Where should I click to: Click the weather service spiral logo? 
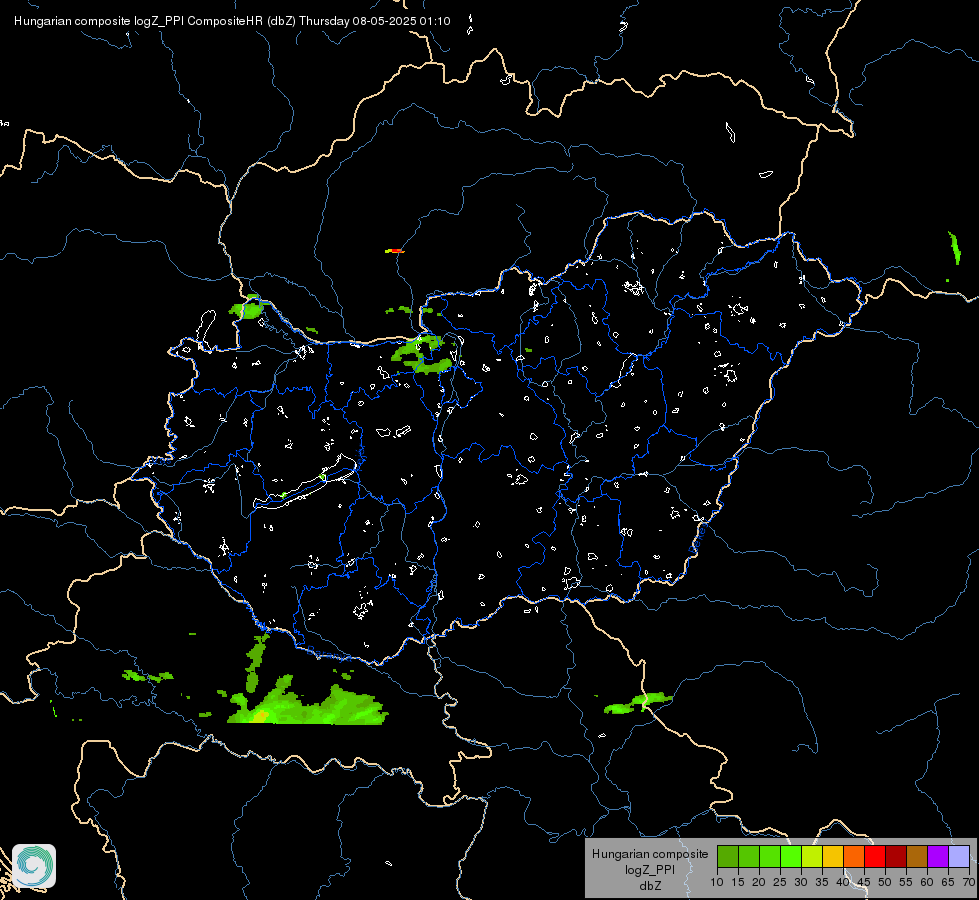(34, 866)
